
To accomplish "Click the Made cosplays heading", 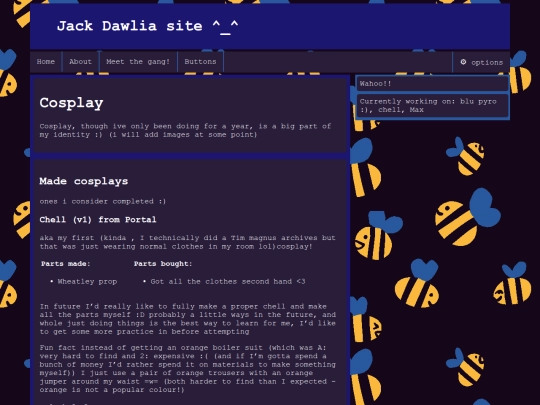I will click(84, 181).
